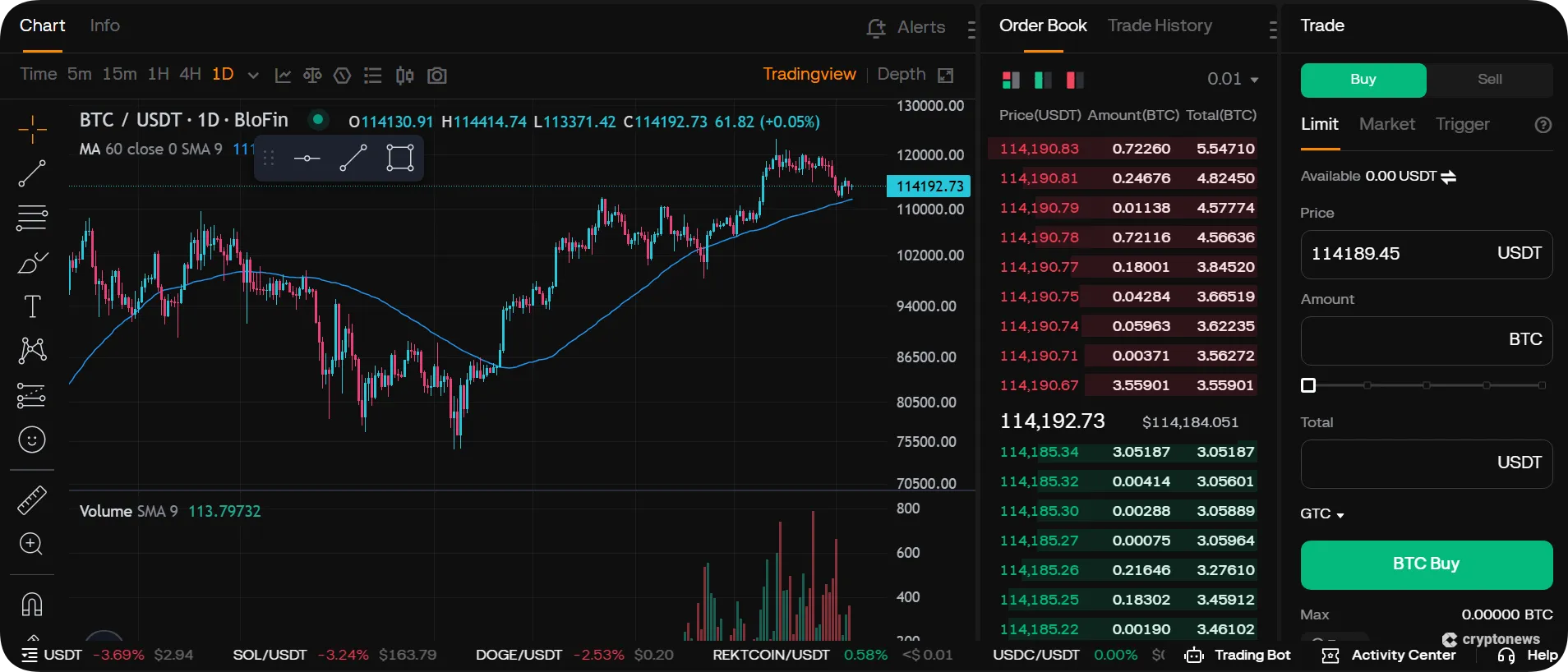Screen dimensions: 1568x672
Task: Click the amount percentage slider handle
Action: [1308, 385]
